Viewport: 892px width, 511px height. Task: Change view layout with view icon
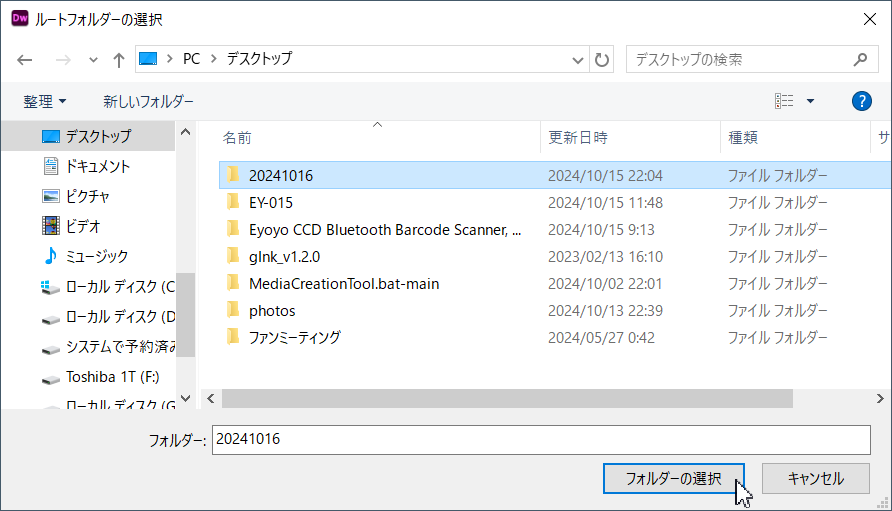coord(784,101)
